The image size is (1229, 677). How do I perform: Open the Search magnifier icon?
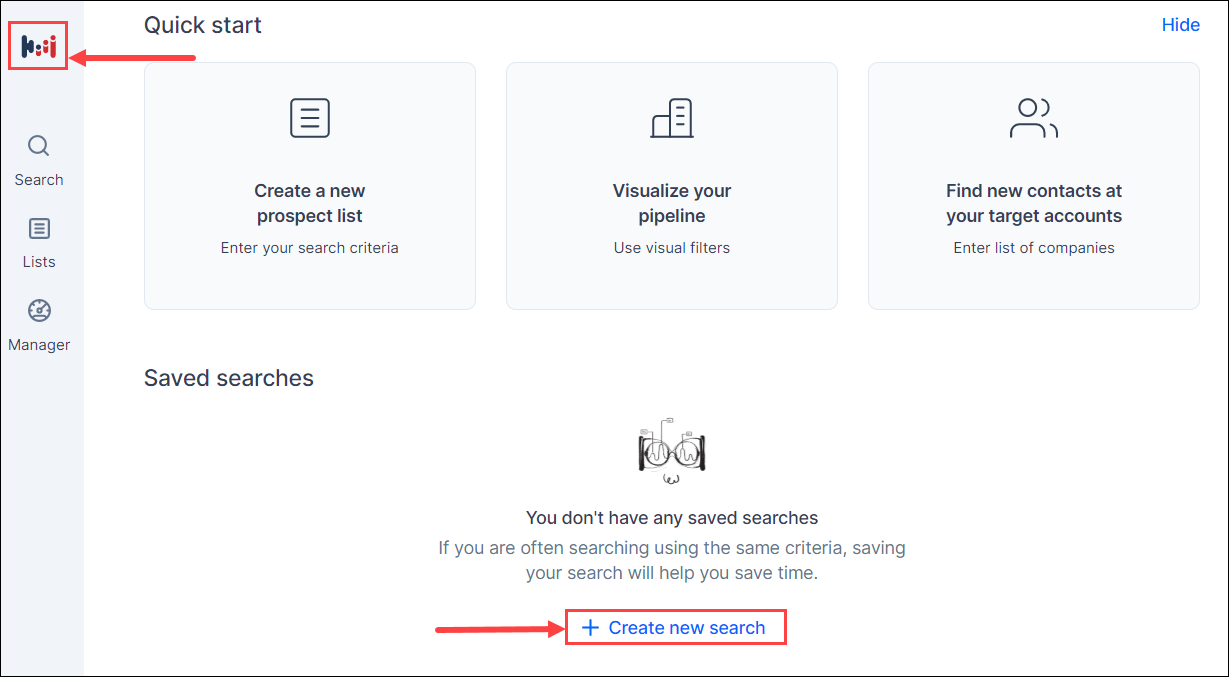tap(38, 147)
